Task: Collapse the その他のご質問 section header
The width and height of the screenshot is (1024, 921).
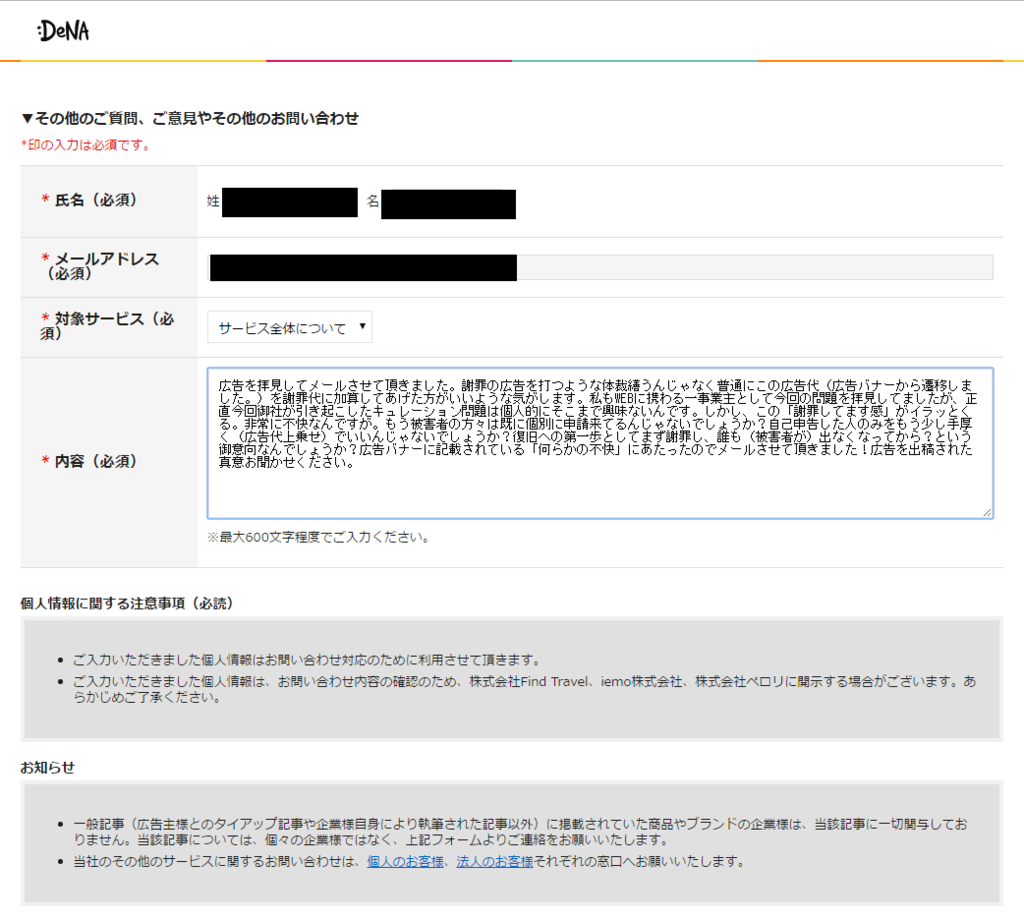Action: 190,118
